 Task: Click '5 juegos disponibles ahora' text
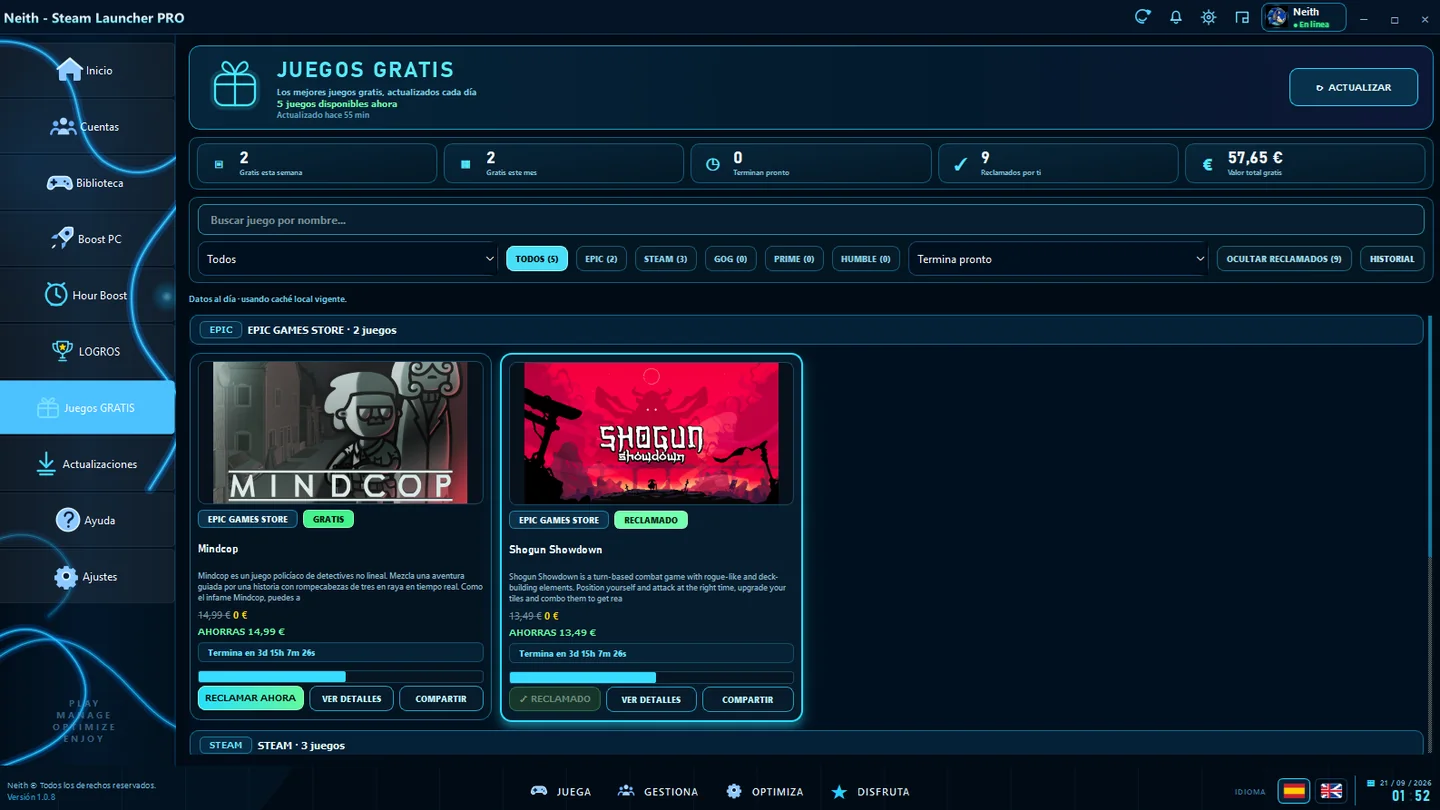[337, 104]
